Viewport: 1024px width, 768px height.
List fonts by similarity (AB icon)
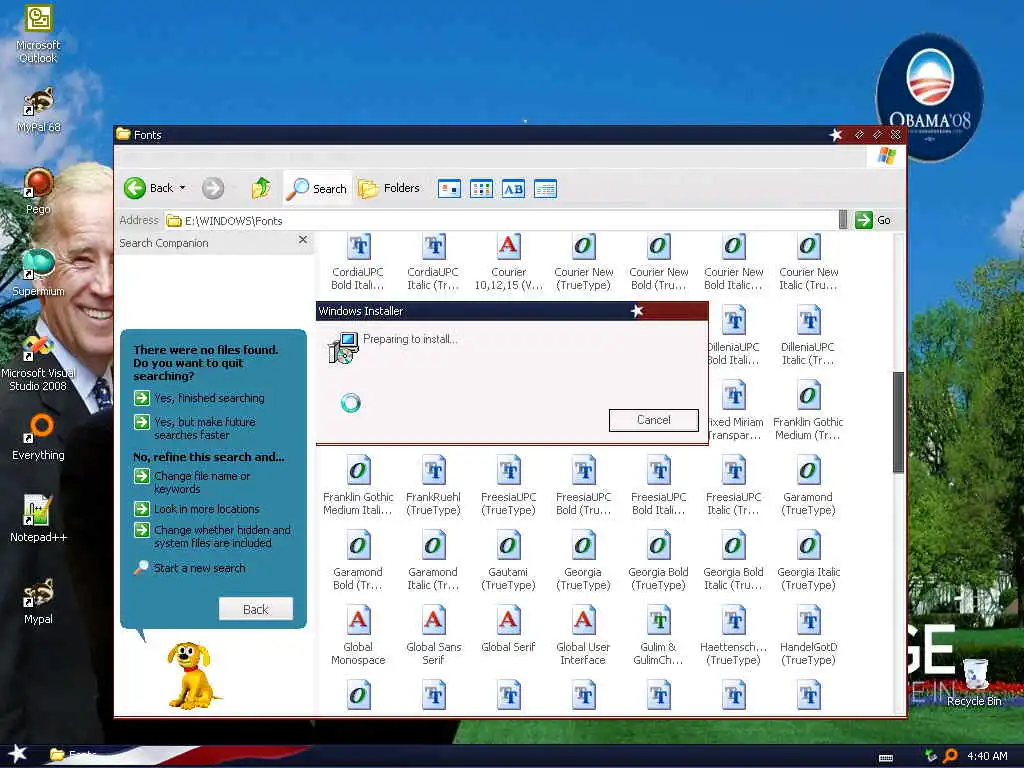pos(513,189)
